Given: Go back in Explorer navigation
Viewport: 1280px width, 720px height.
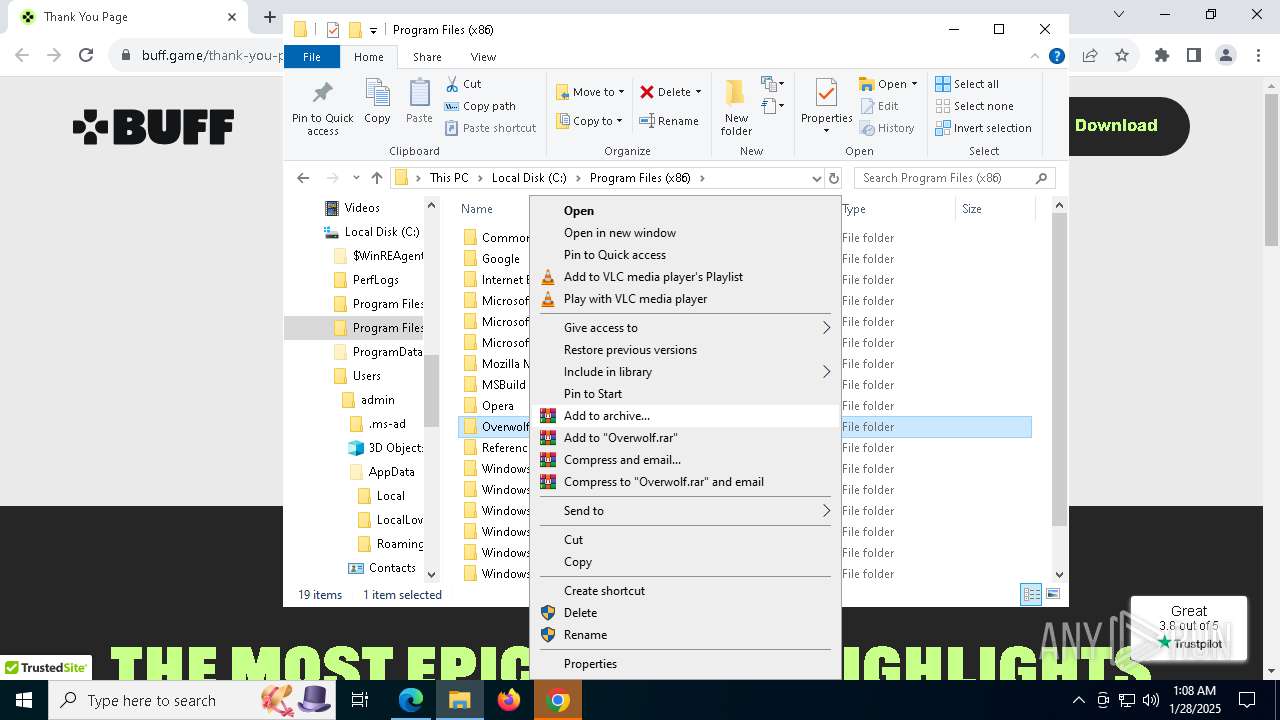Looking at the screenshot, I should tap(303, 178).
